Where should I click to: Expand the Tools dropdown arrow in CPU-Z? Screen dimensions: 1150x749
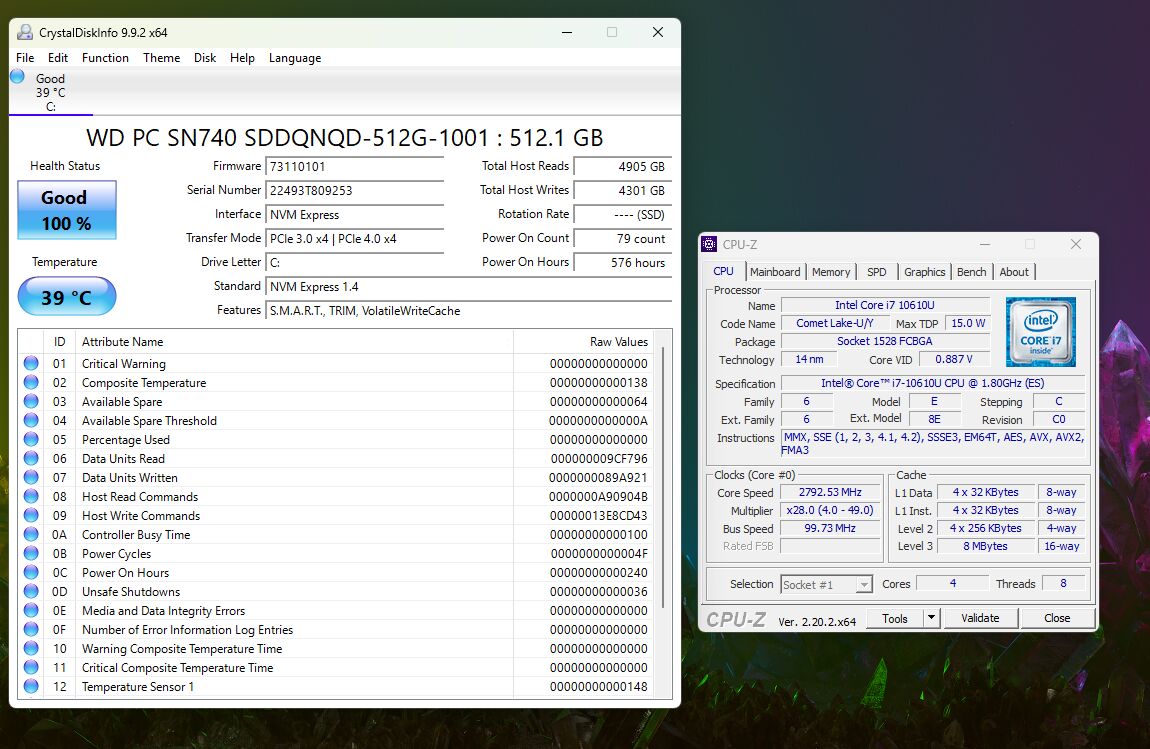[931, 618]
